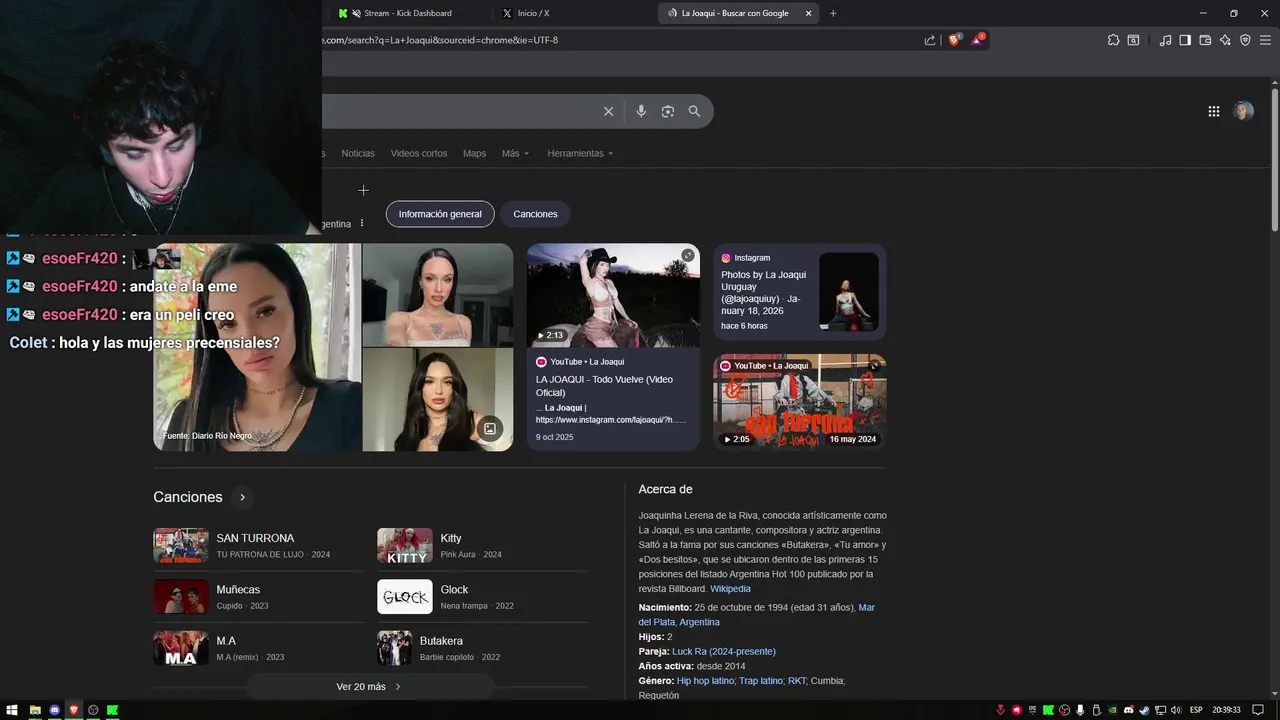Select the Canciones chip
The height and width of the screenshot is (720, 1280).
[x=535, y=214]
